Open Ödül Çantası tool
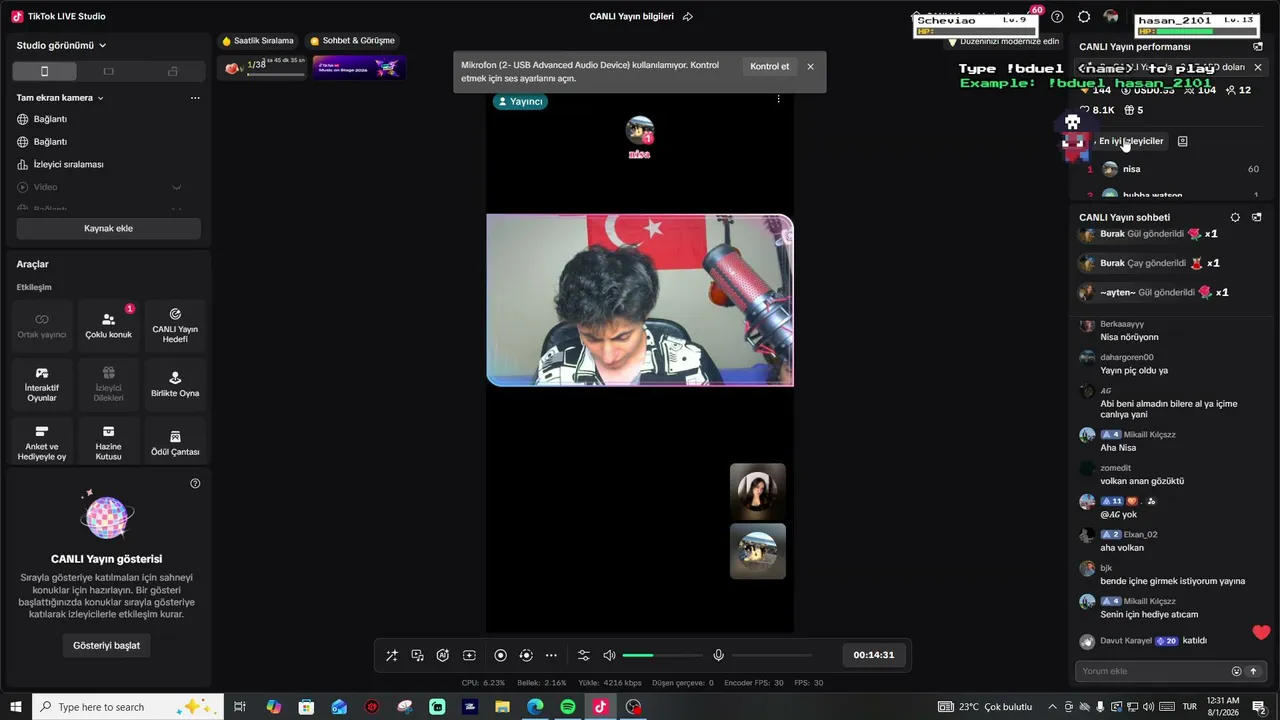 [x=175, y=442]
